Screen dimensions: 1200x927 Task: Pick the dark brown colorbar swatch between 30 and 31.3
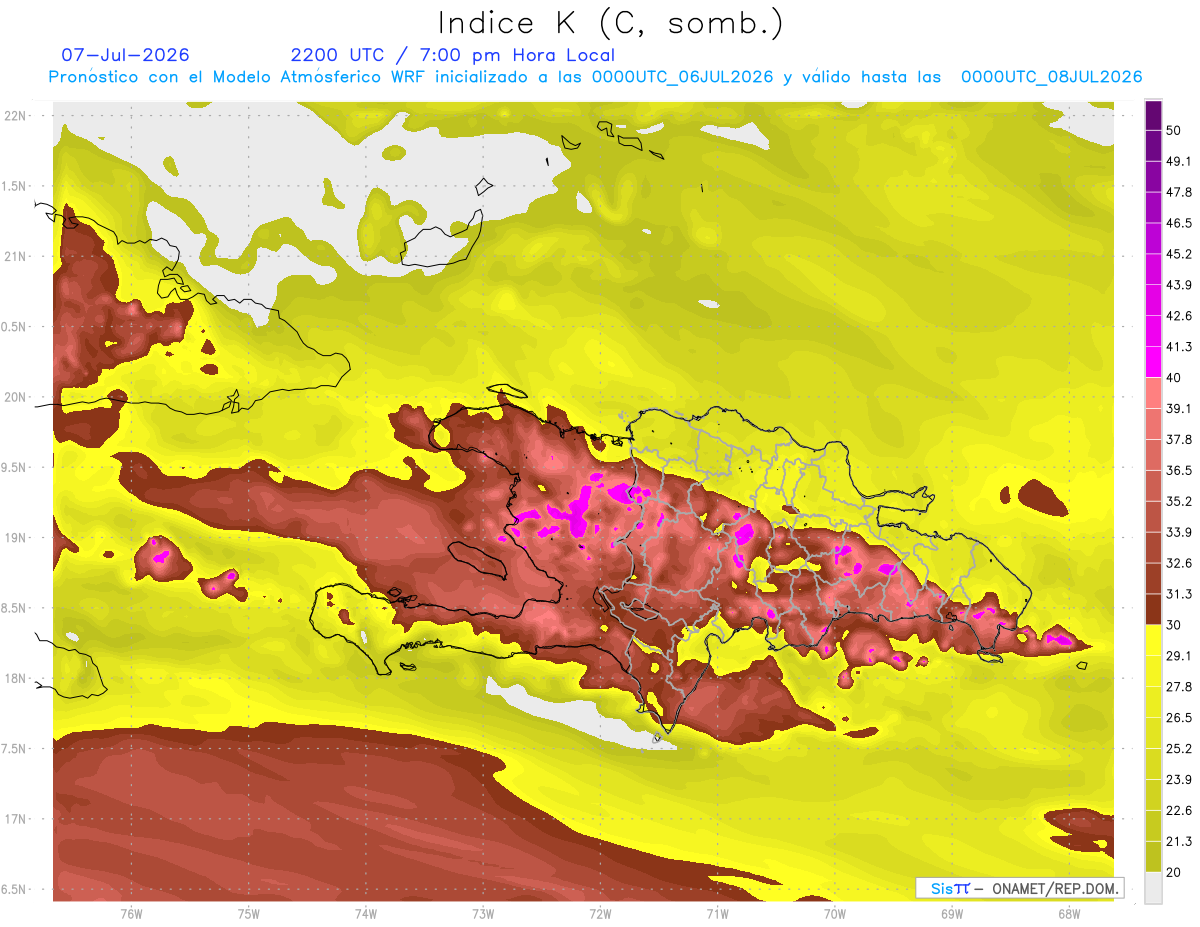tap(1153, 609)
